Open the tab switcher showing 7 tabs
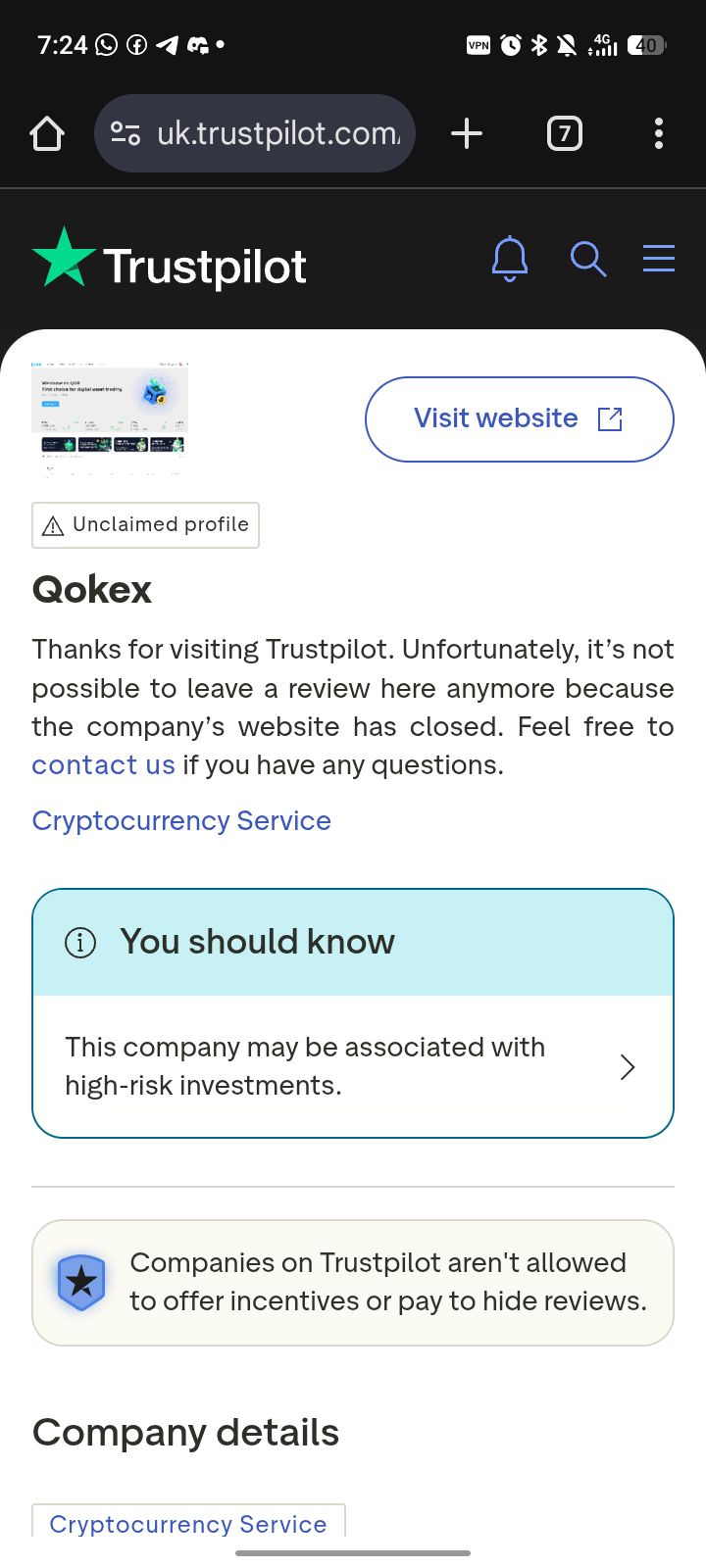The height and width of the screenshot is (1568, 706). point(564,133)
